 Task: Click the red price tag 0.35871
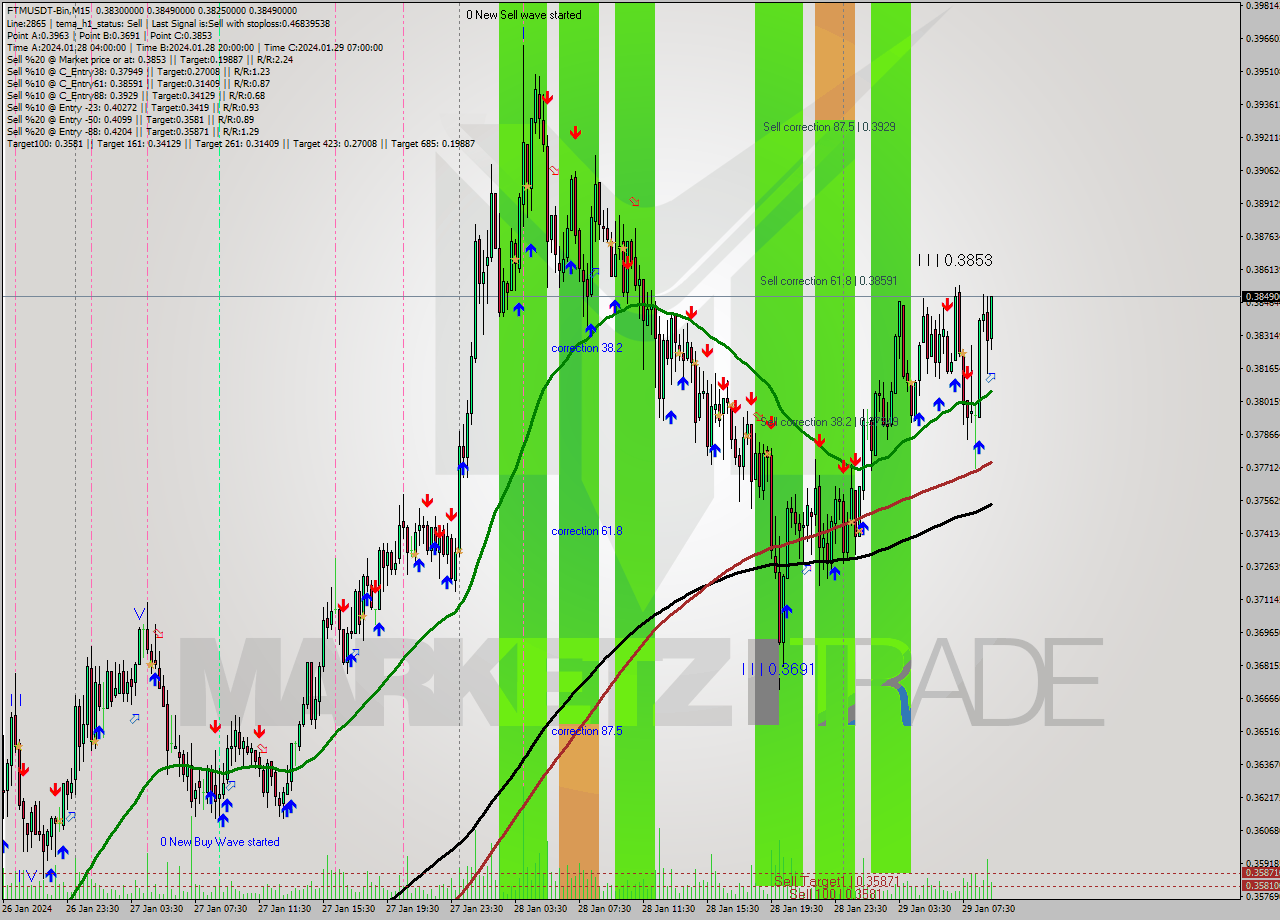click(x=1260, y=873)
